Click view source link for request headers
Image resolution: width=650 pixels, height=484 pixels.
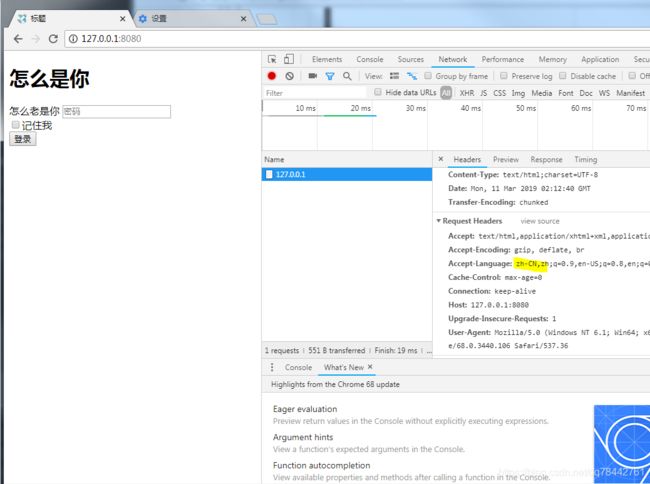tap(540, 221)
